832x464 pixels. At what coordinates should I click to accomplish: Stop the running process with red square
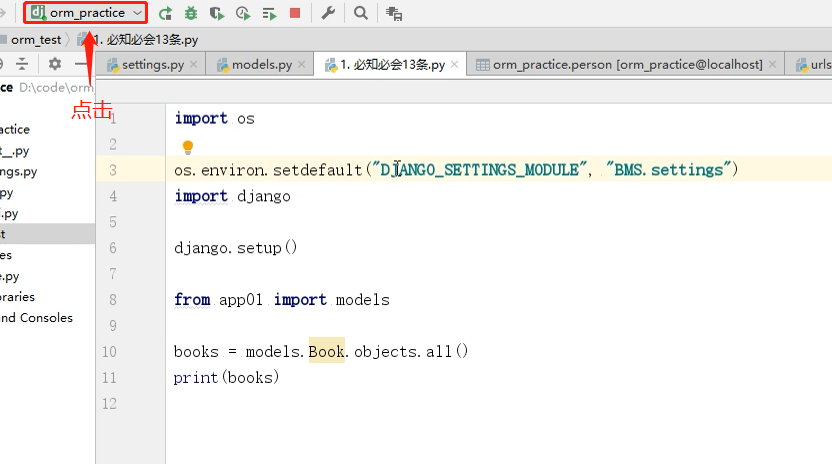(x=295, y=13)
